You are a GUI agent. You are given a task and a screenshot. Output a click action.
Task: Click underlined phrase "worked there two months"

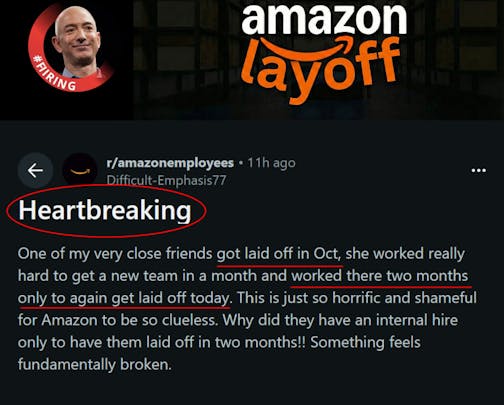click(380, 276)
